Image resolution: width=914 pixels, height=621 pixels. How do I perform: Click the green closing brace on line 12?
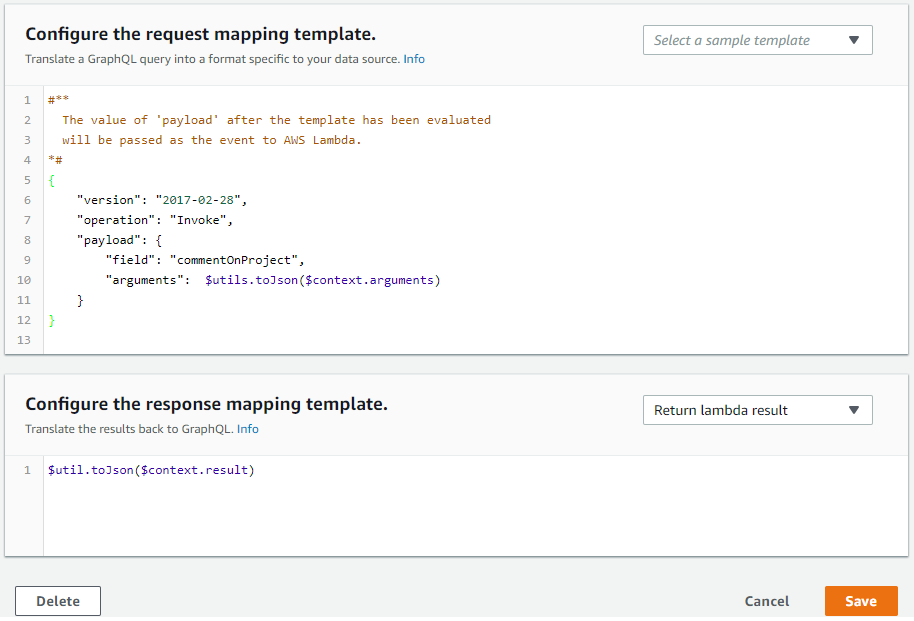(52, 320)
